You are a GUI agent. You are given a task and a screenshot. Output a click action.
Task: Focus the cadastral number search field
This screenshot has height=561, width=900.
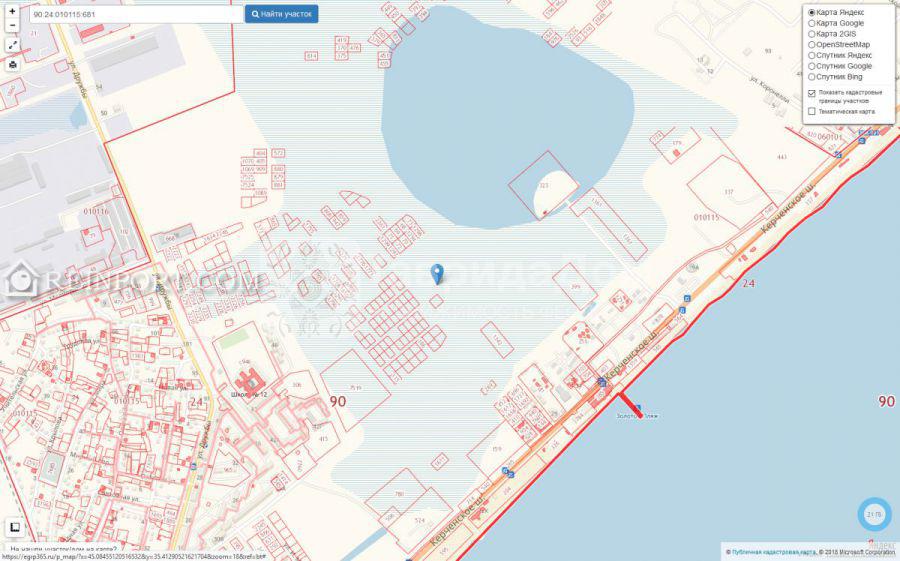tap(137, 14)
